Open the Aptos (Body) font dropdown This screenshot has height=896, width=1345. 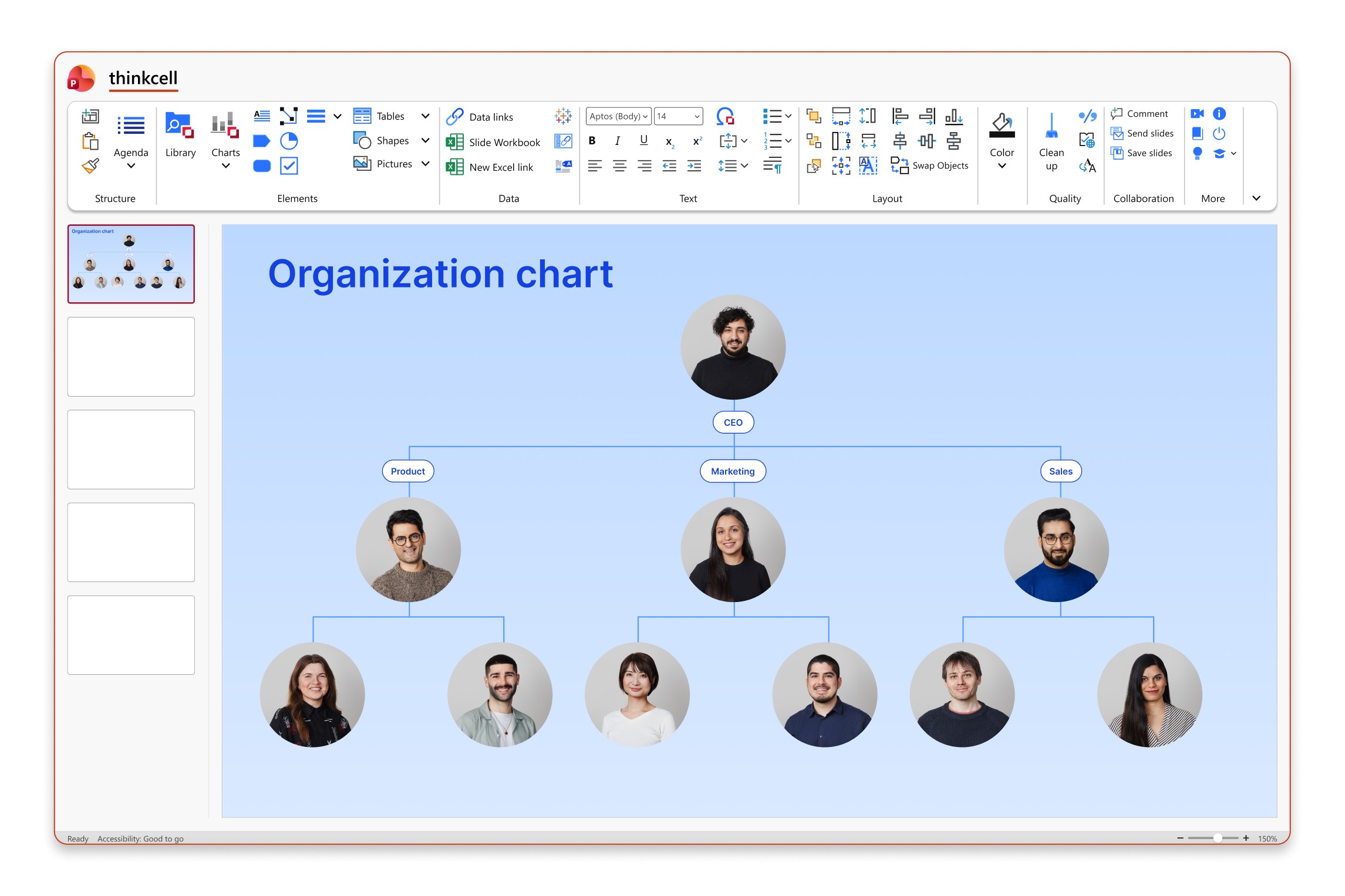pos(618,116)
